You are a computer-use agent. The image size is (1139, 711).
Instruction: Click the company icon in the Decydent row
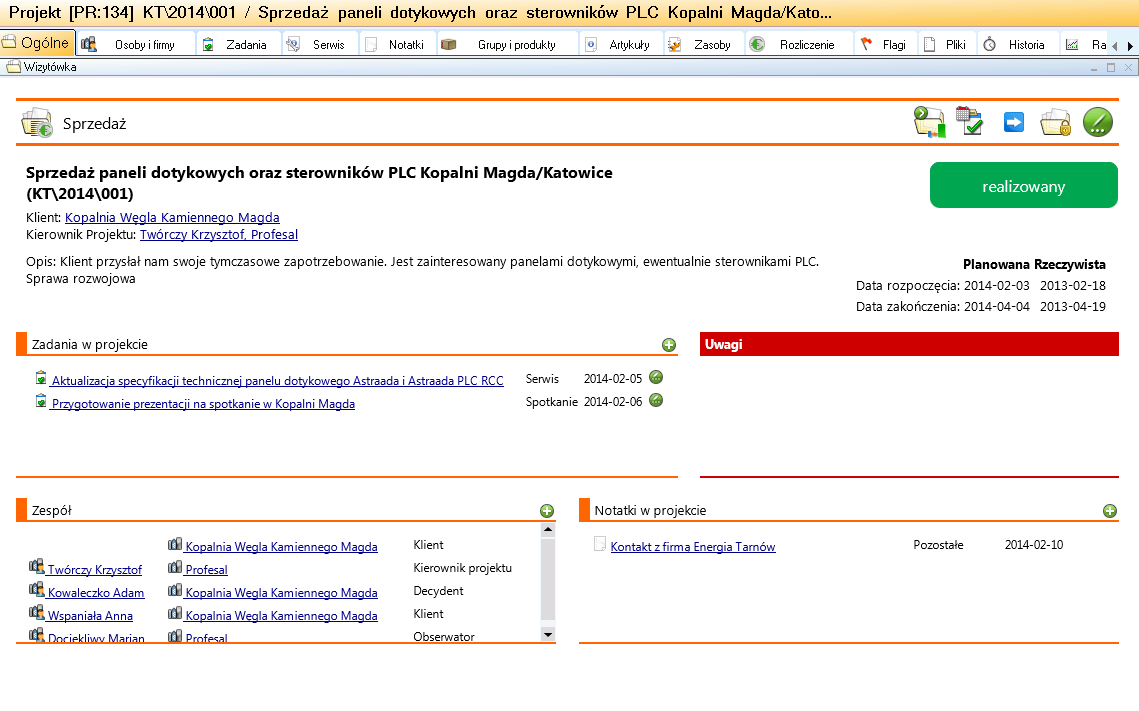175,590
